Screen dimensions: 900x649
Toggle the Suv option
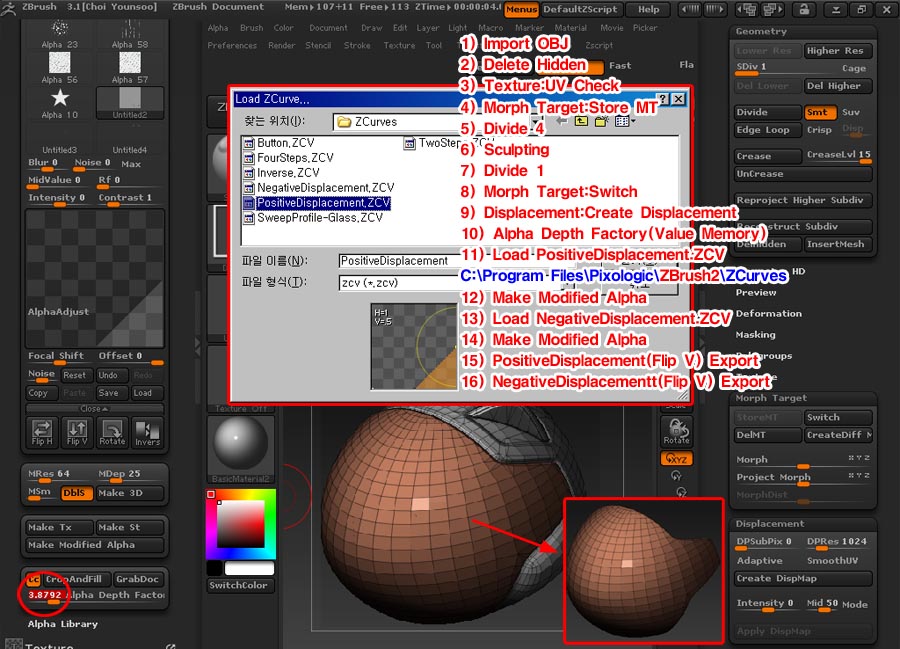tap(851, 112)
